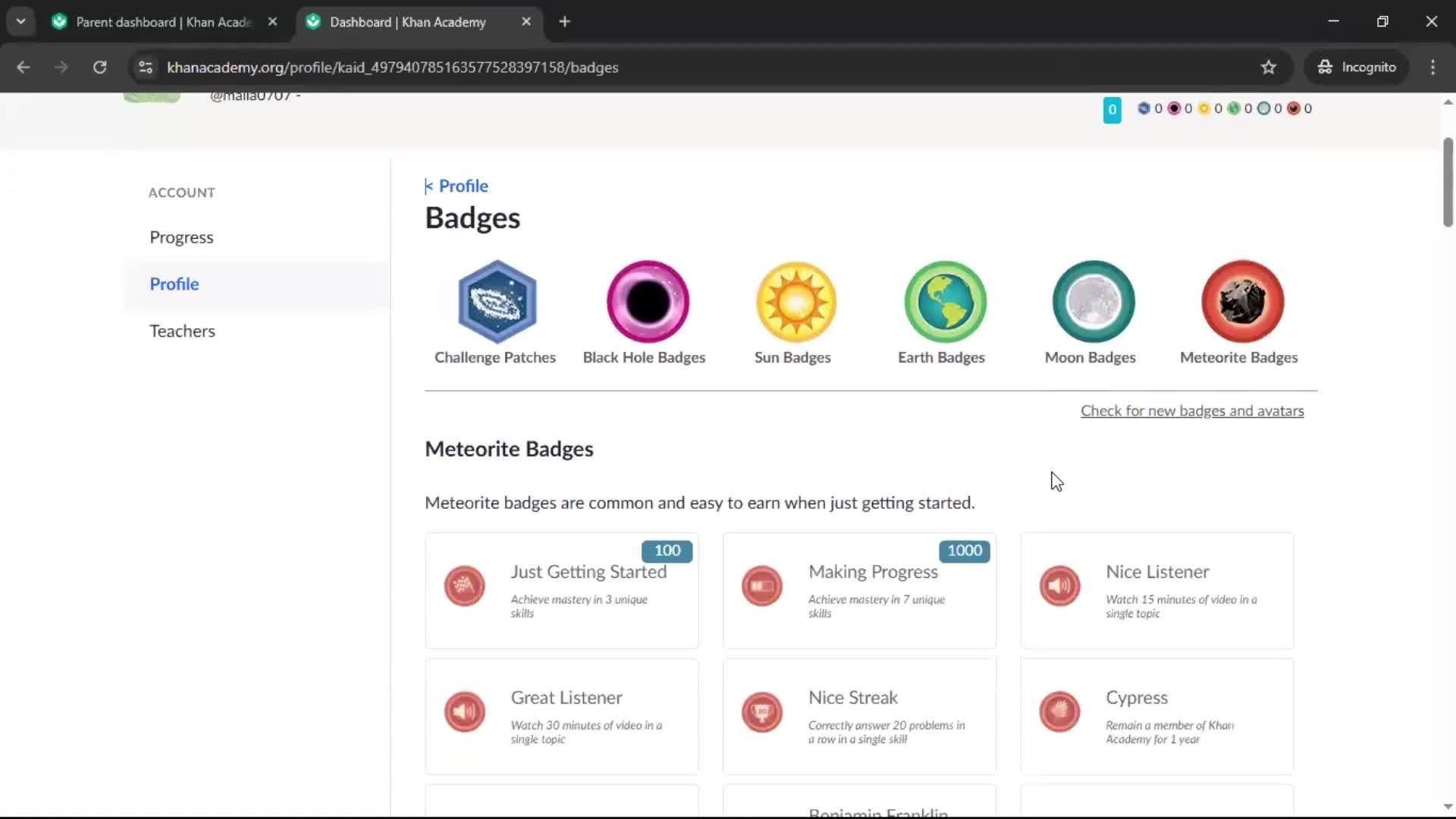1456x819 pixels.
Task: Open Meteorite Badges category icon
Action: [1242, 302]
